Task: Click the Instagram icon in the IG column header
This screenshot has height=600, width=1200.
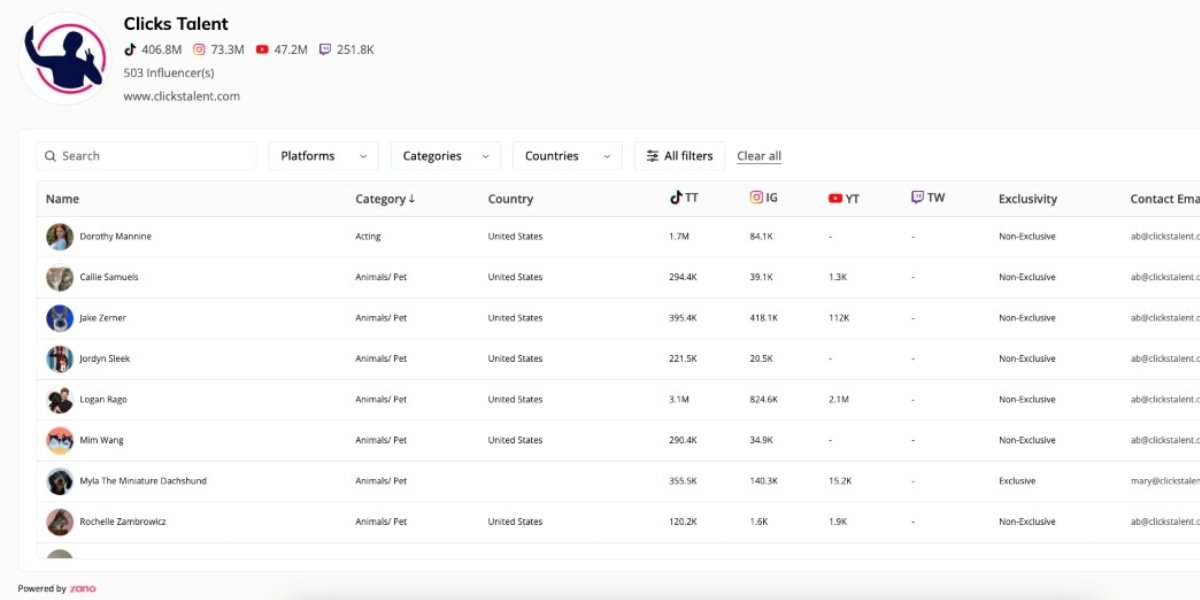Action: tap(756, 198)
